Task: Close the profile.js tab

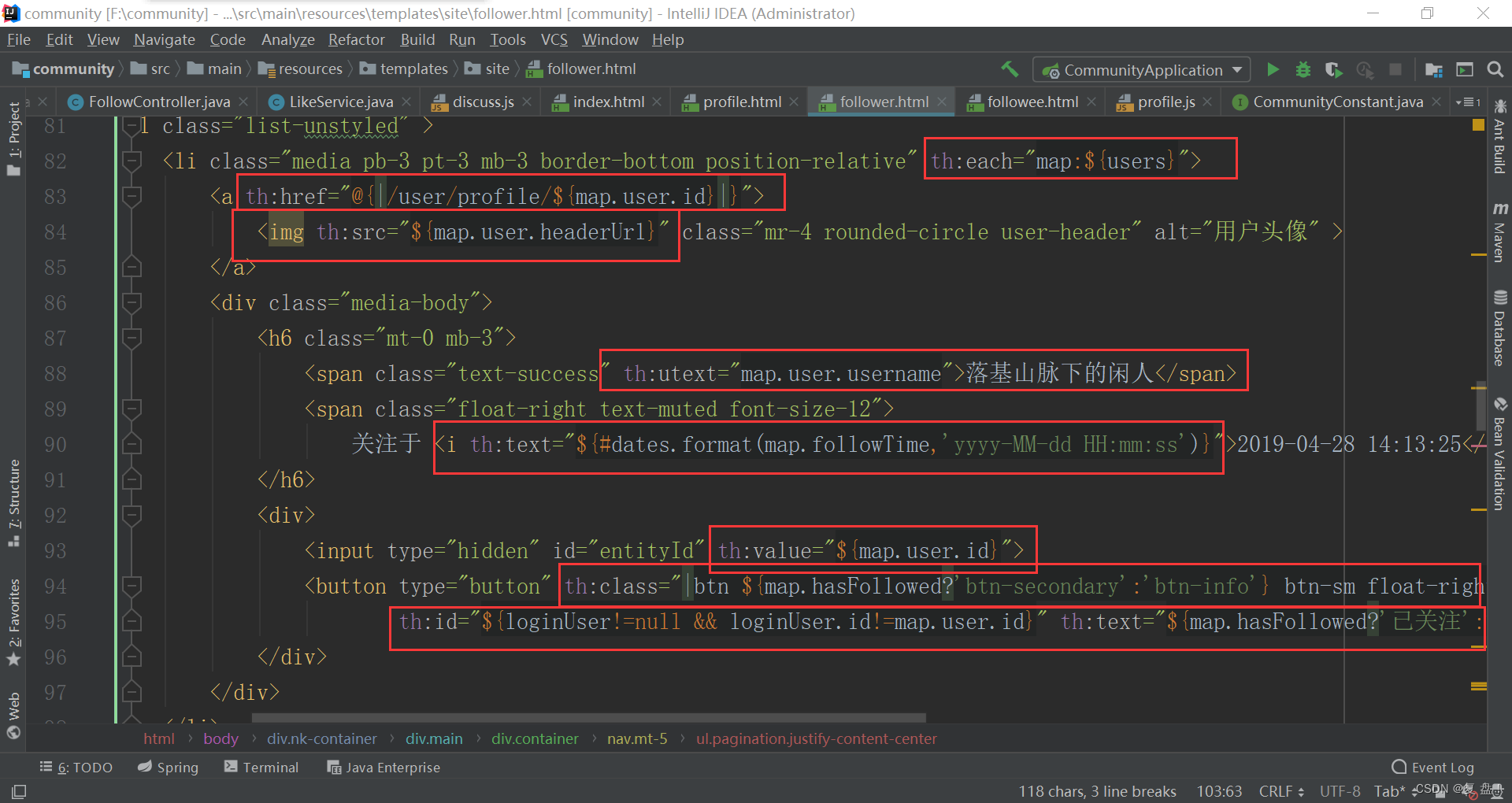Action: tap(1207, 102)
